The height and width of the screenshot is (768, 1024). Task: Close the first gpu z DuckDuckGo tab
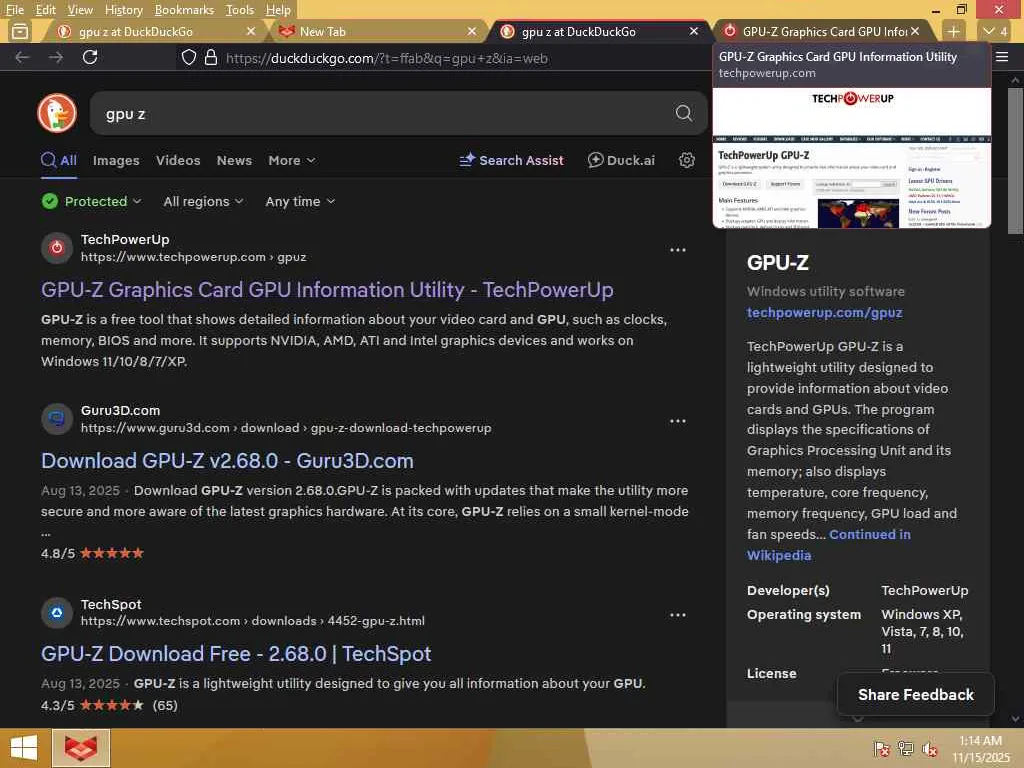251,31
